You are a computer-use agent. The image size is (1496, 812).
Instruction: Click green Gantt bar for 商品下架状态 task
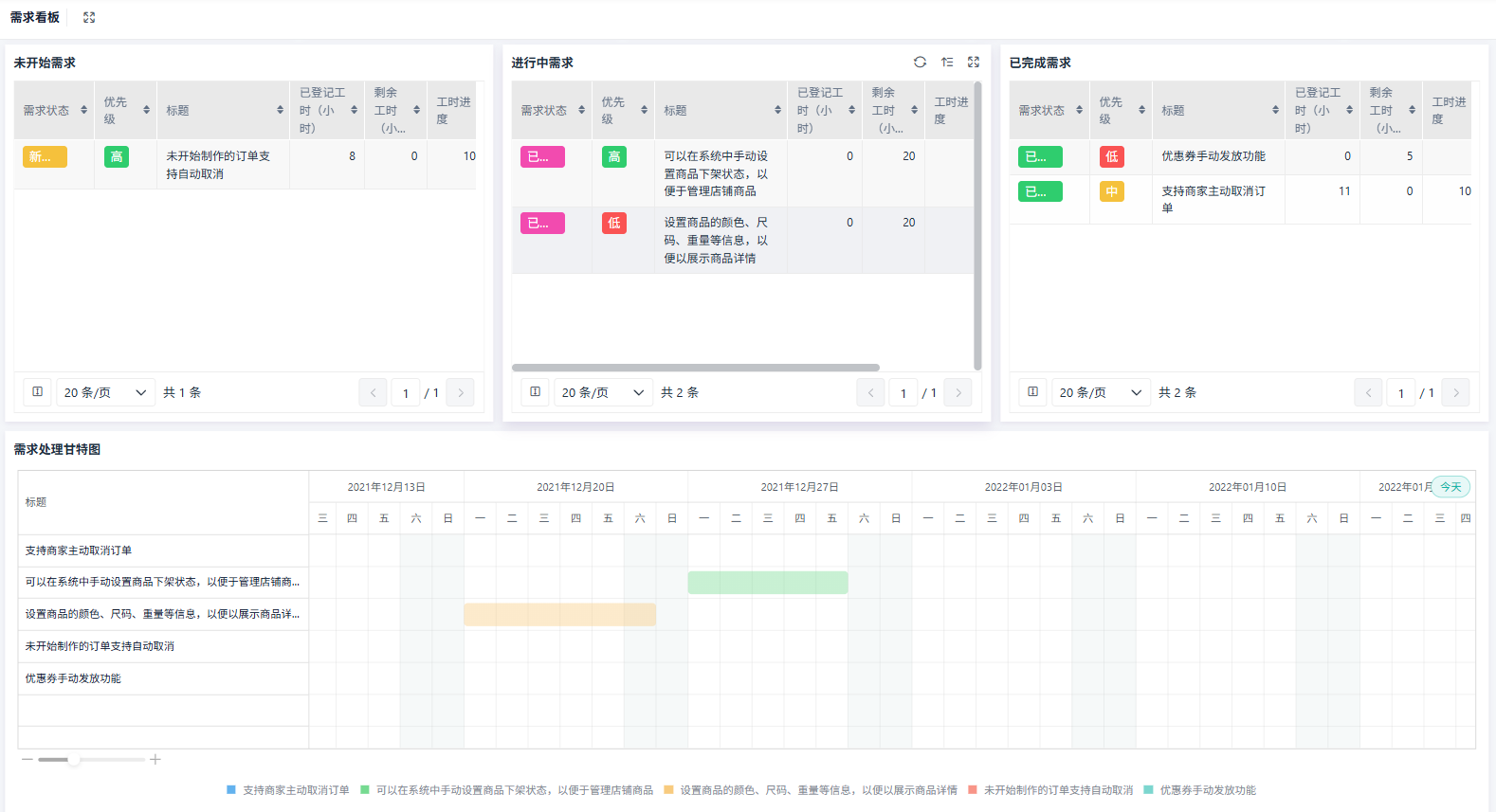point(768,583)
